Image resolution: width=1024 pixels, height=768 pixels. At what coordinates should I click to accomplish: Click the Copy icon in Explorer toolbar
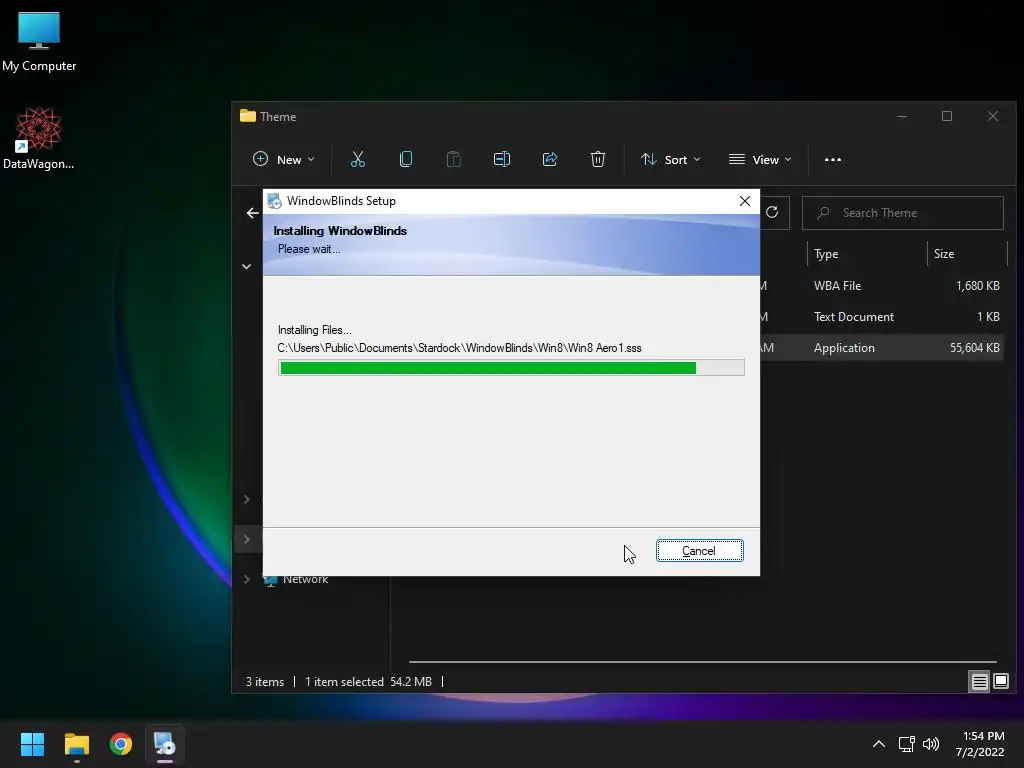click(x=406, y=159)
